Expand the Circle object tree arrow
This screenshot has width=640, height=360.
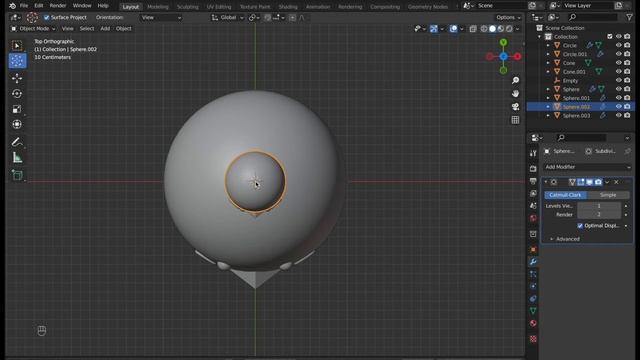(548, 45)
